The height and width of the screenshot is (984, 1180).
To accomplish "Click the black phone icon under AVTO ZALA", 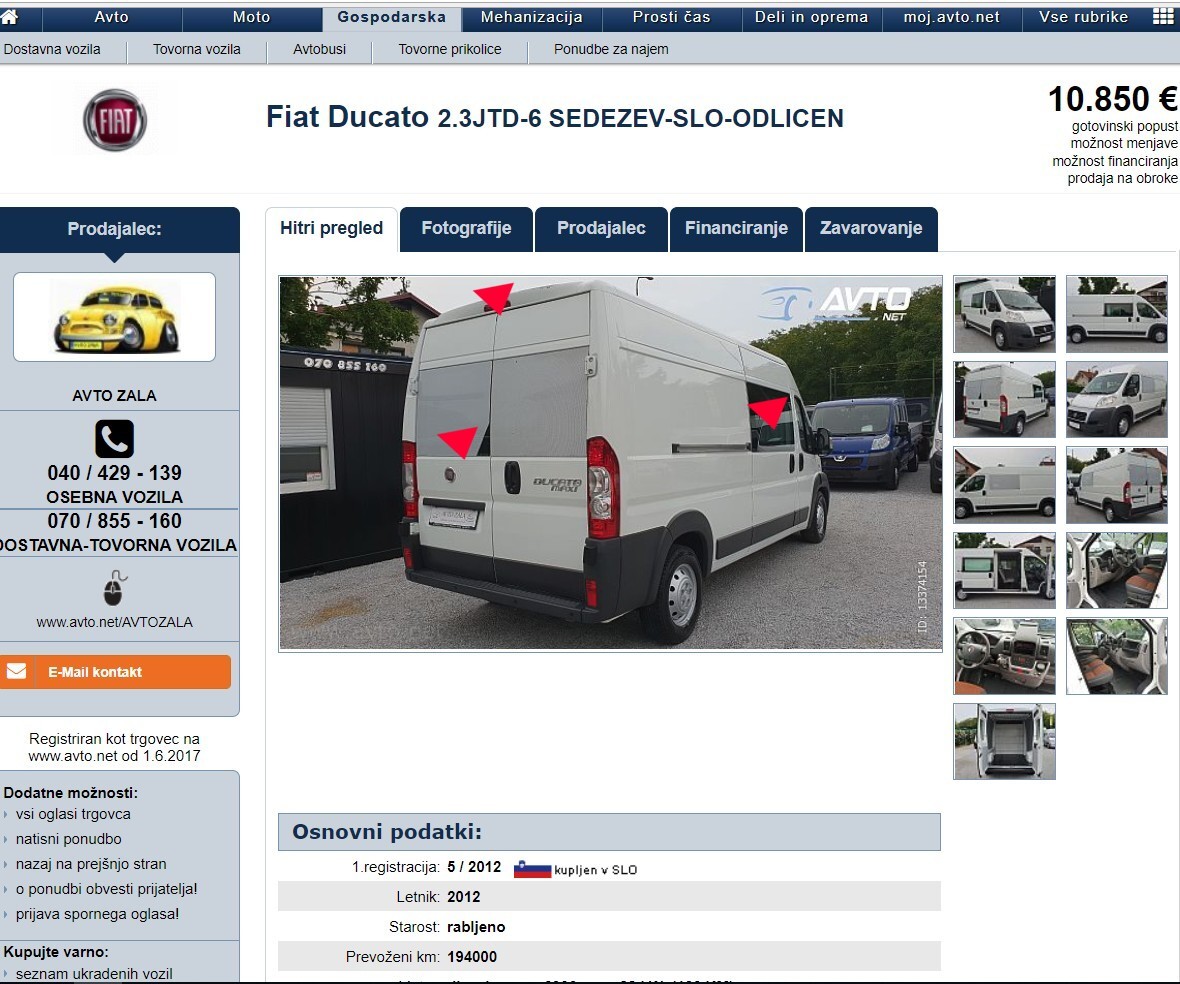I will pos(114,439).
